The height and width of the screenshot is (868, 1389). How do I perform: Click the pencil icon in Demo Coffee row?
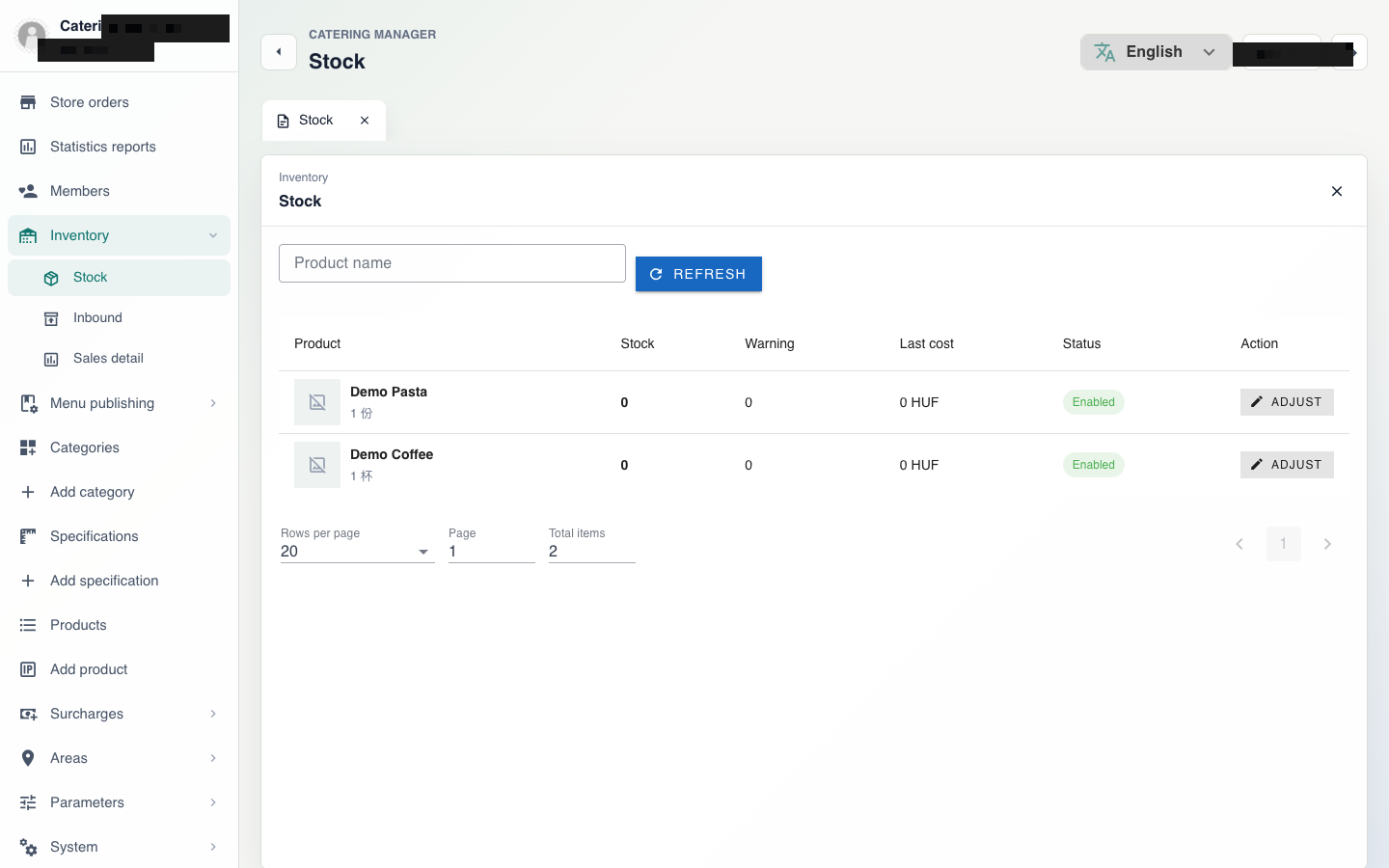(1257, 465)
